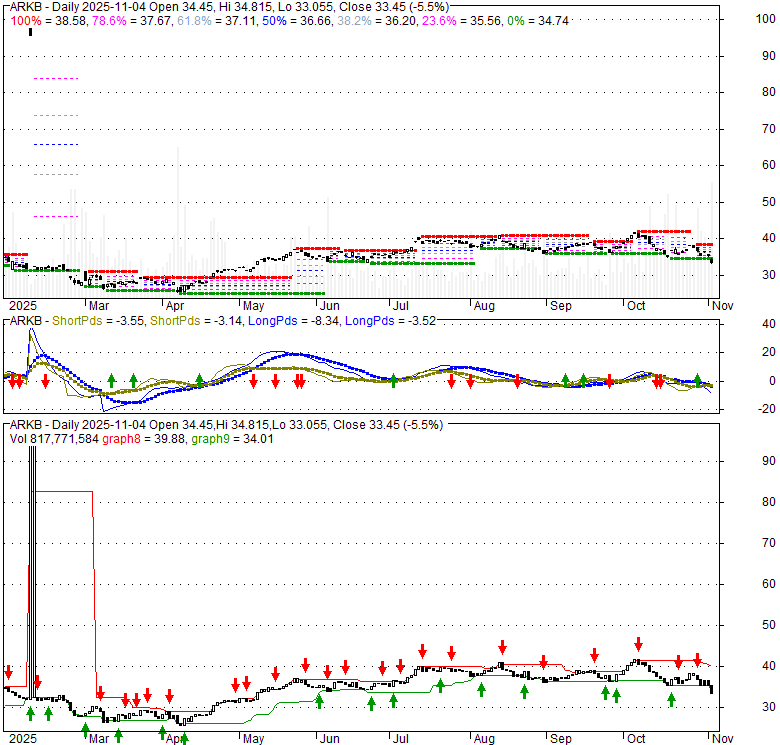Select the 'Vol 817,771,584' volume readout
780x745 pixels.
tap(54, 439)
